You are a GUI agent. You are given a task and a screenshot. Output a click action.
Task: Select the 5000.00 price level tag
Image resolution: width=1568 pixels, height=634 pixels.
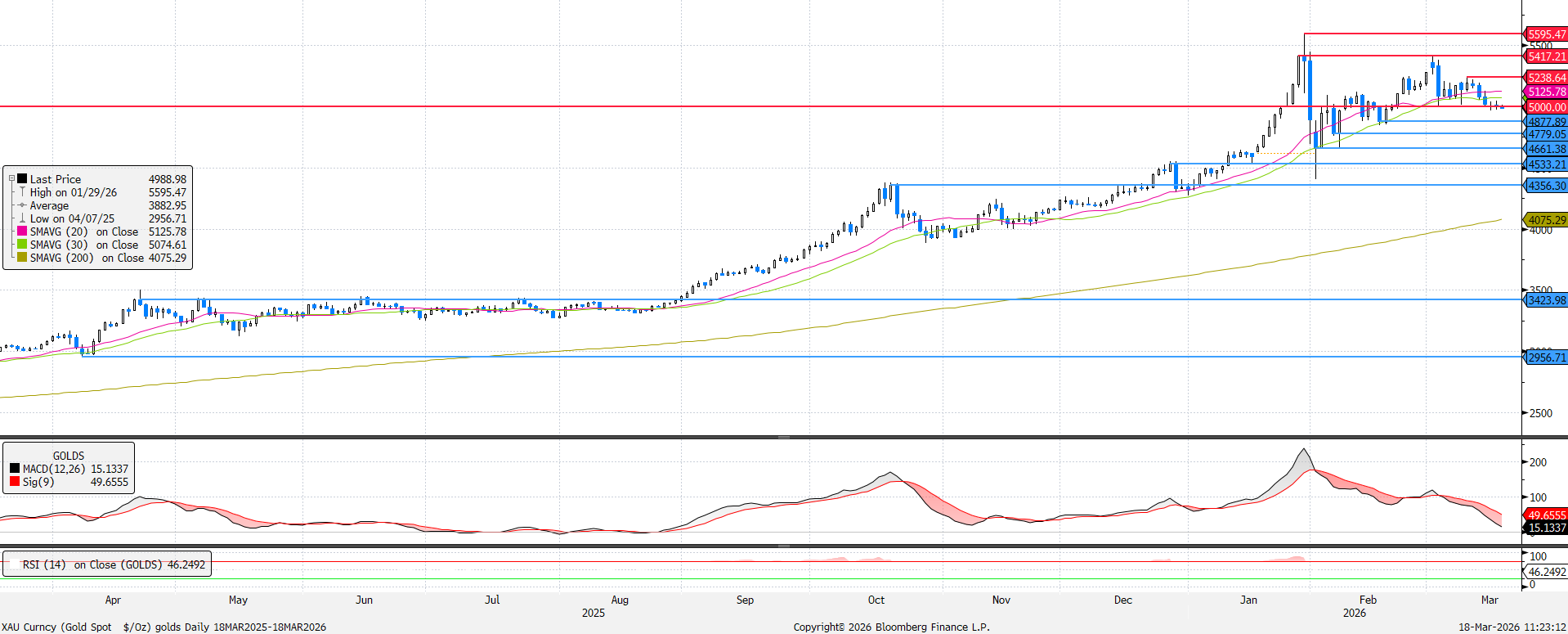pyautogui.click(x=1546, y=107)
